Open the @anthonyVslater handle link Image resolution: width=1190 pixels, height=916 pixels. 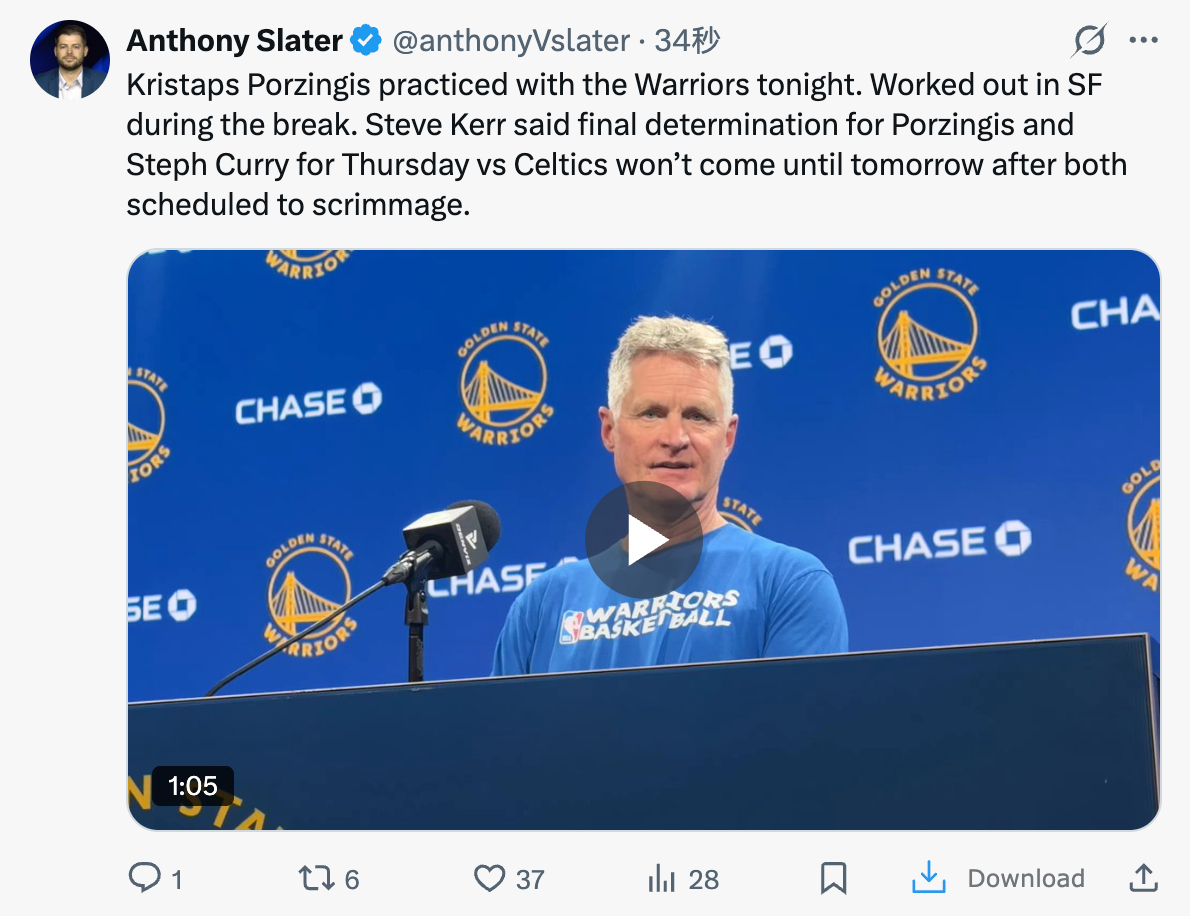tap(511, 41)
